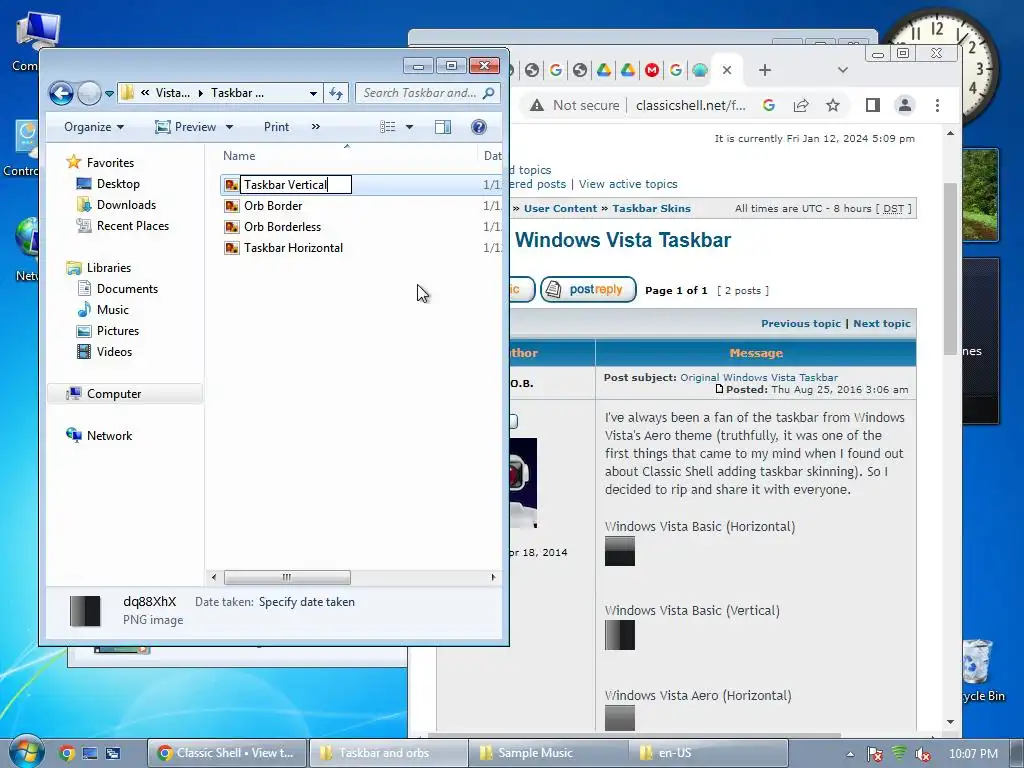Open the Videos library
This screenshot has width=1024, height=768.
(114, 351)
